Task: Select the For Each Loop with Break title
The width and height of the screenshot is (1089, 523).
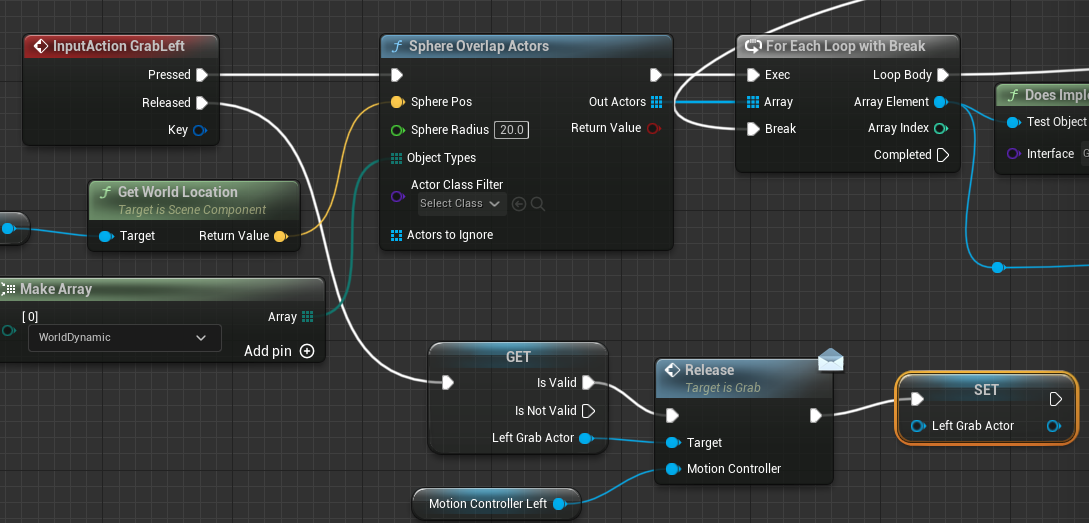Action: tap(845, 47)
